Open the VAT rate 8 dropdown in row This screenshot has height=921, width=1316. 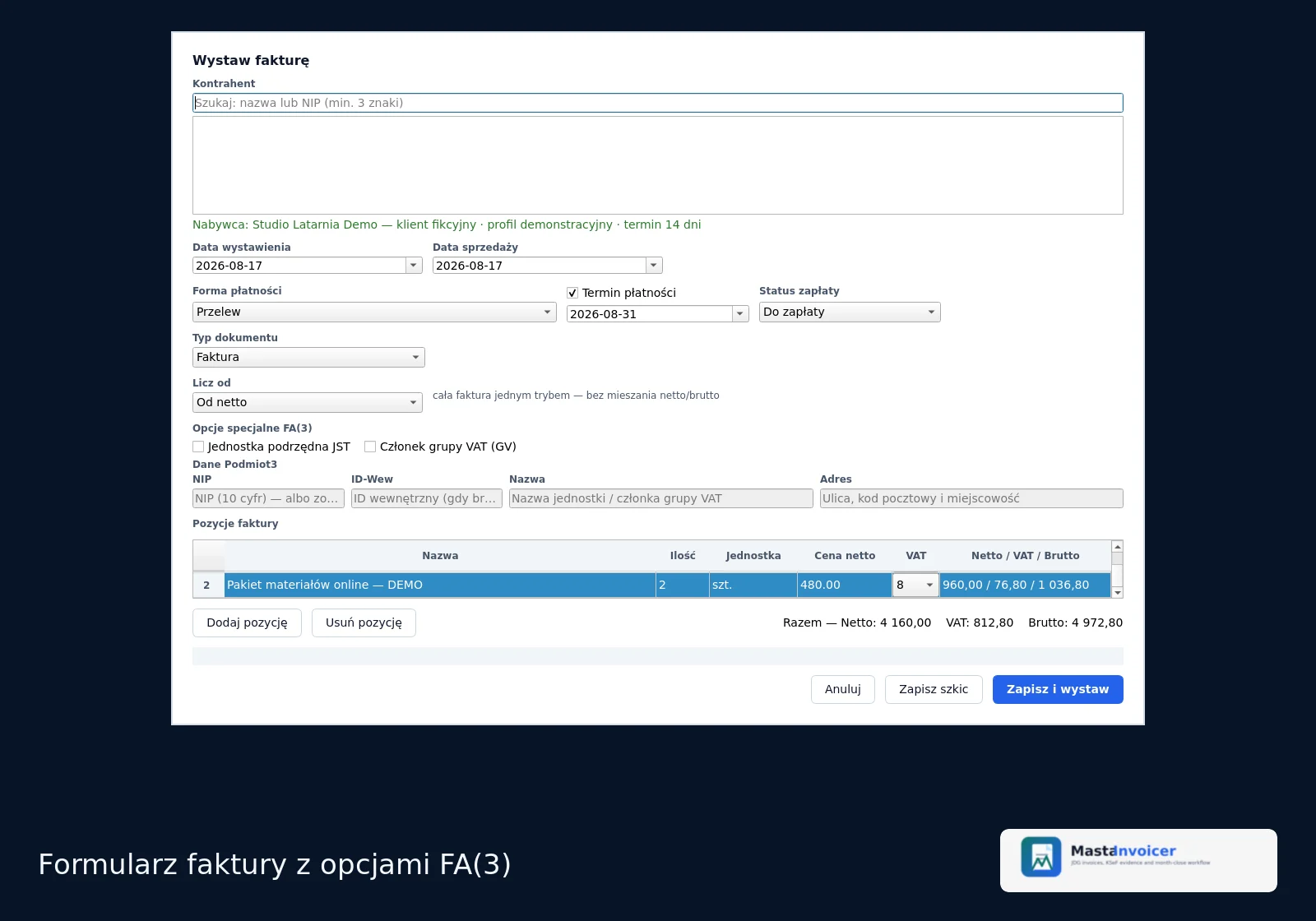pos(915,585)
